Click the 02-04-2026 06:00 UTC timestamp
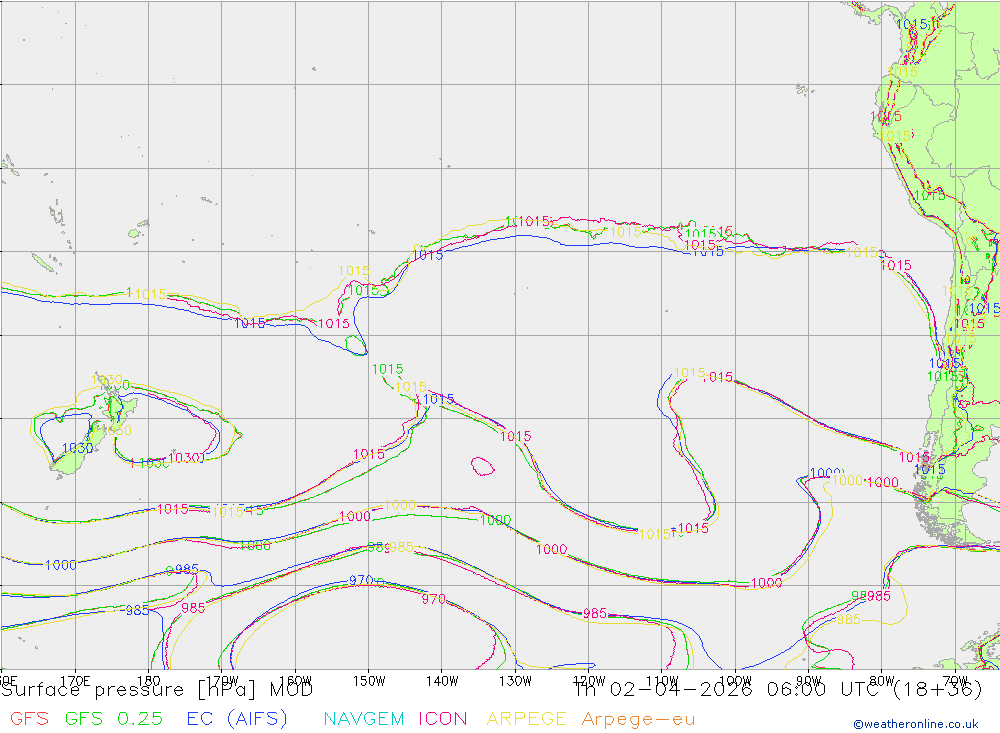This screenshot has height=733, width=1000. point(743,690)
